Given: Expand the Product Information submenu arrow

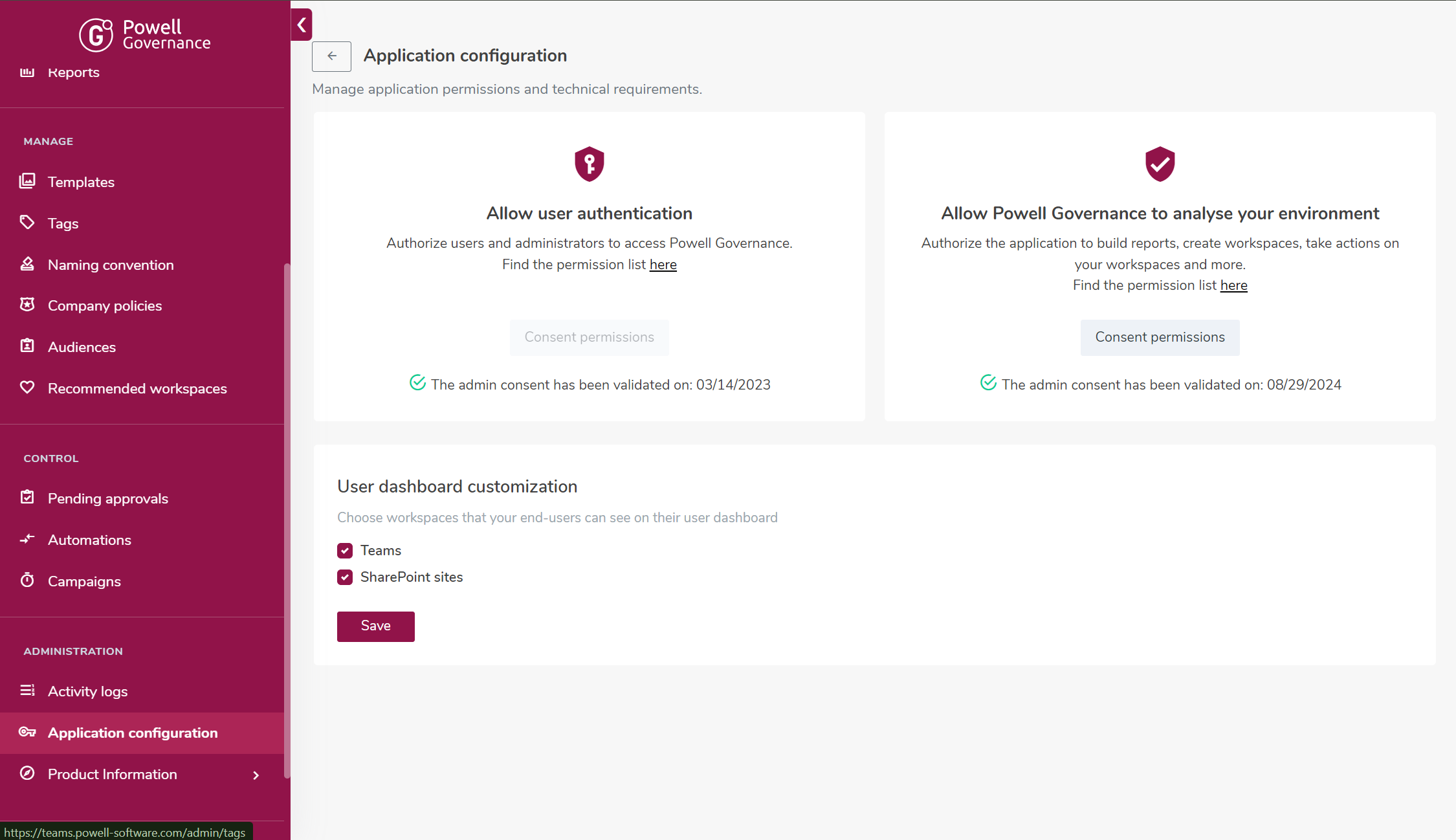Looking at the screenshot, I should tap(256, 775).
